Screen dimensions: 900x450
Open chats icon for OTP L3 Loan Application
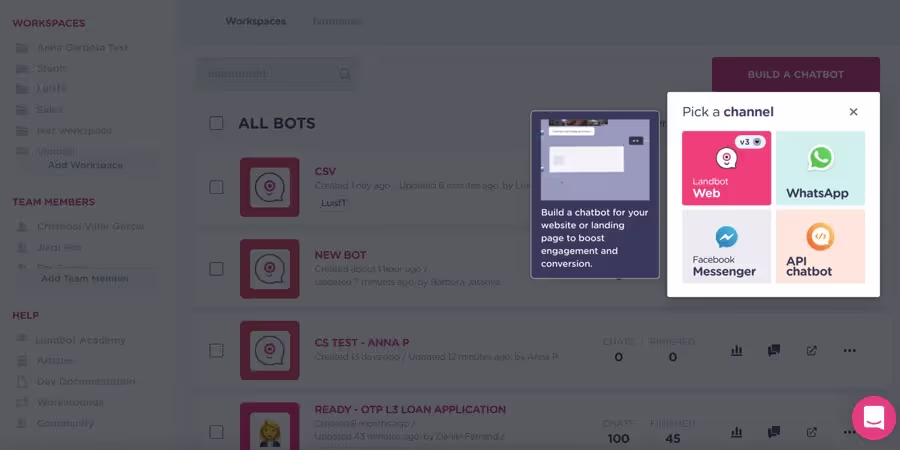[774, 432]
